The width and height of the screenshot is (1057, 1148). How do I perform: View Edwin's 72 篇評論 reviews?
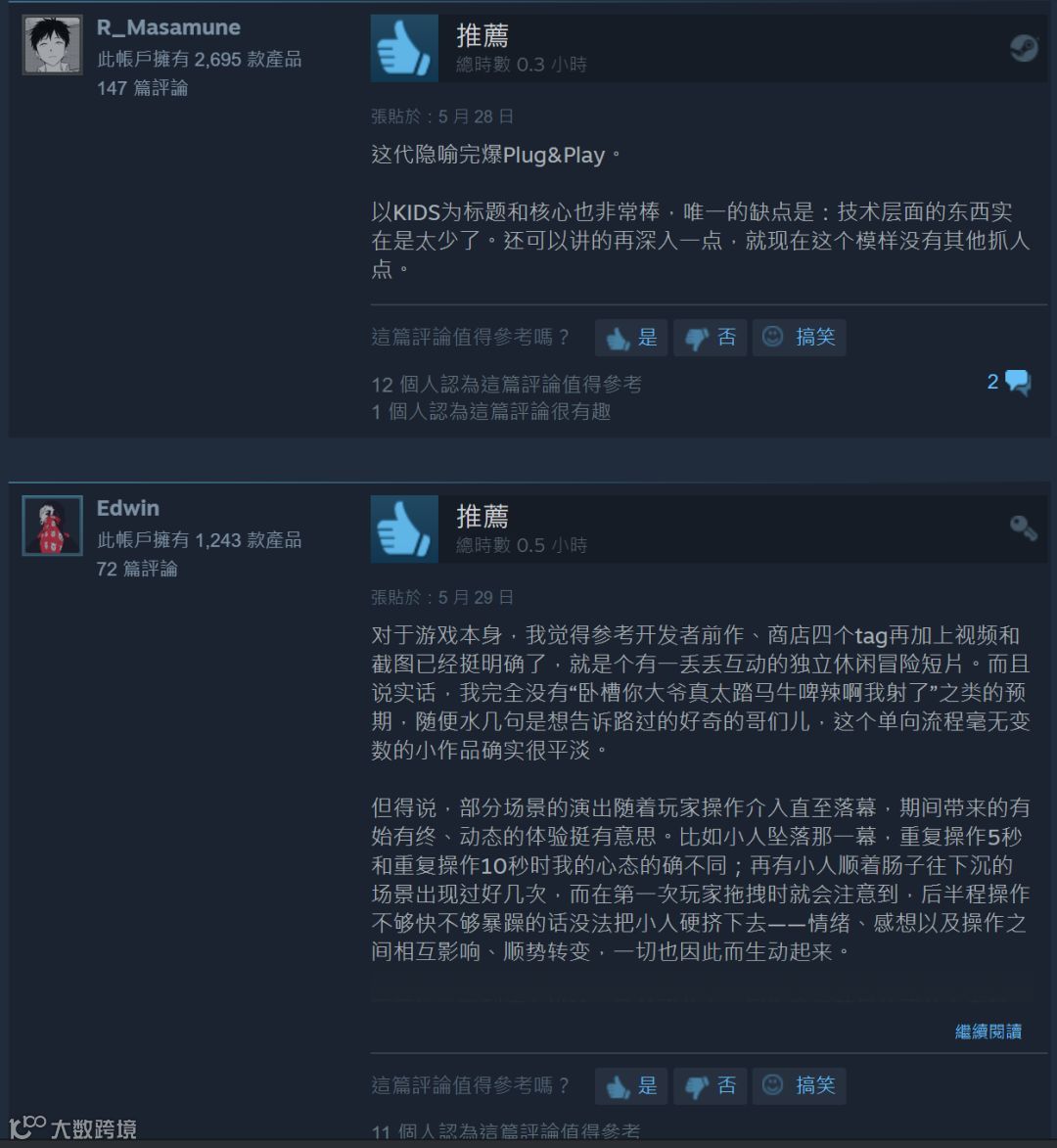point(138,569)
